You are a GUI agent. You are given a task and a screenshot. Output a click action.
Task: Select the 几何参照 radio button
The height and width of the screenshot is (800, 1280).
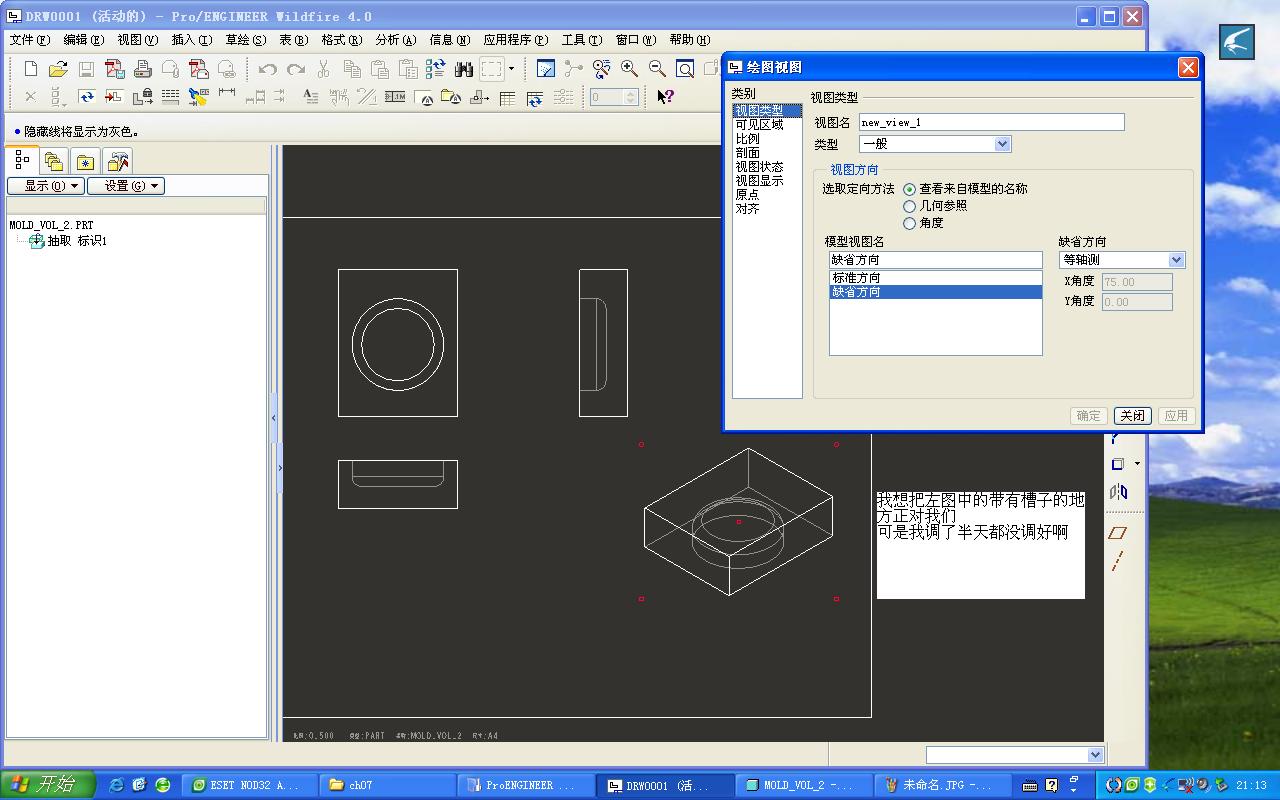tap(909, 206)
